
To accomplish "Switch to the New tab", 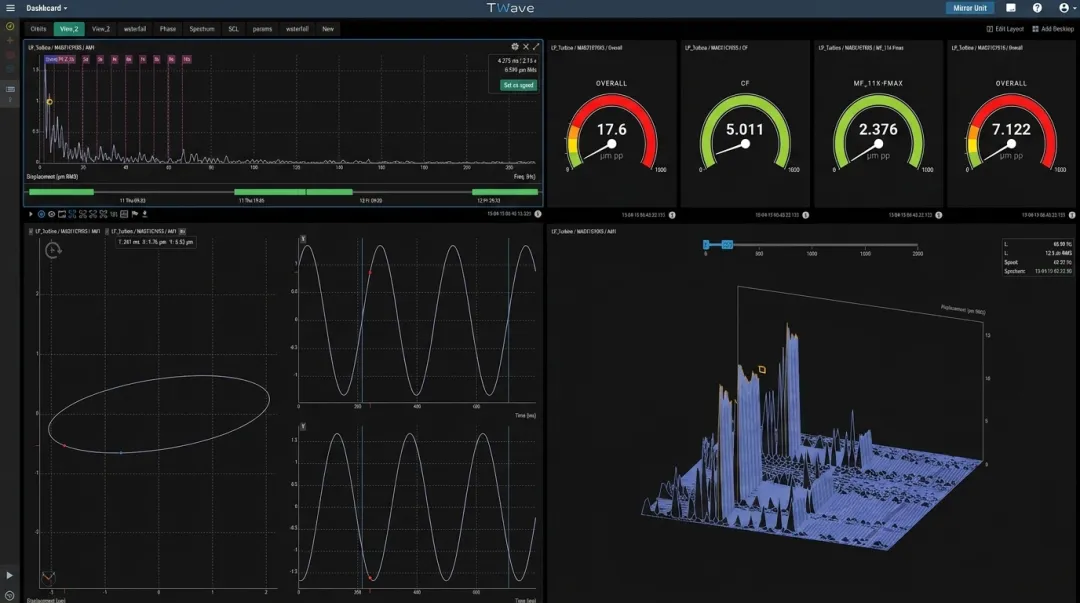I will click(328, 29).
